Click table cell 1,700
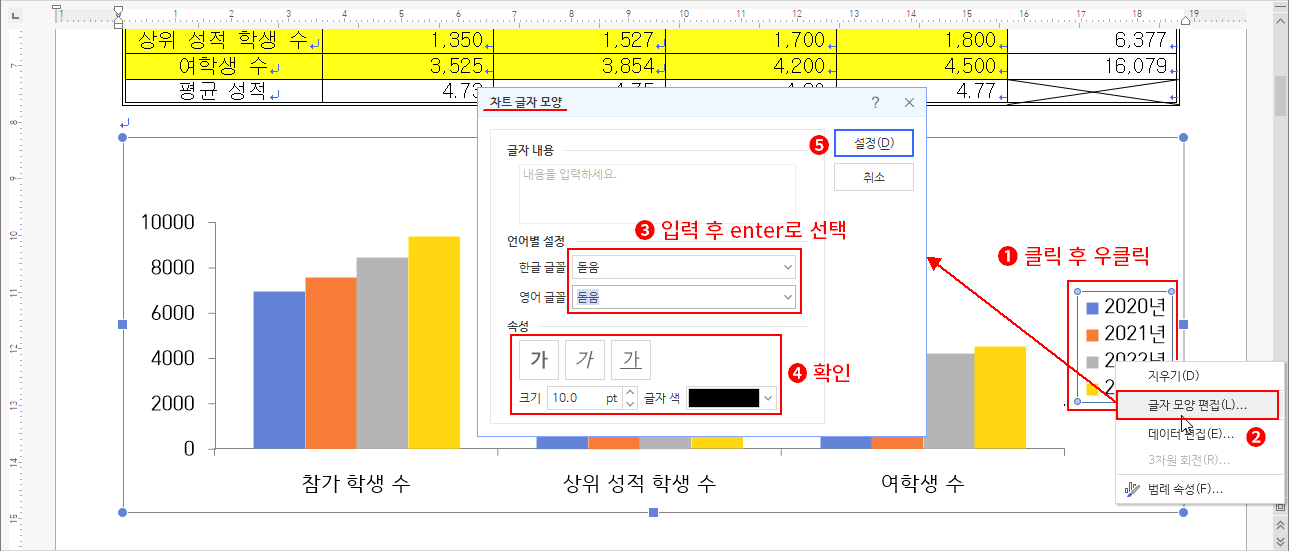The width and height of the screenshot is (1289, 551). point(751,40)
